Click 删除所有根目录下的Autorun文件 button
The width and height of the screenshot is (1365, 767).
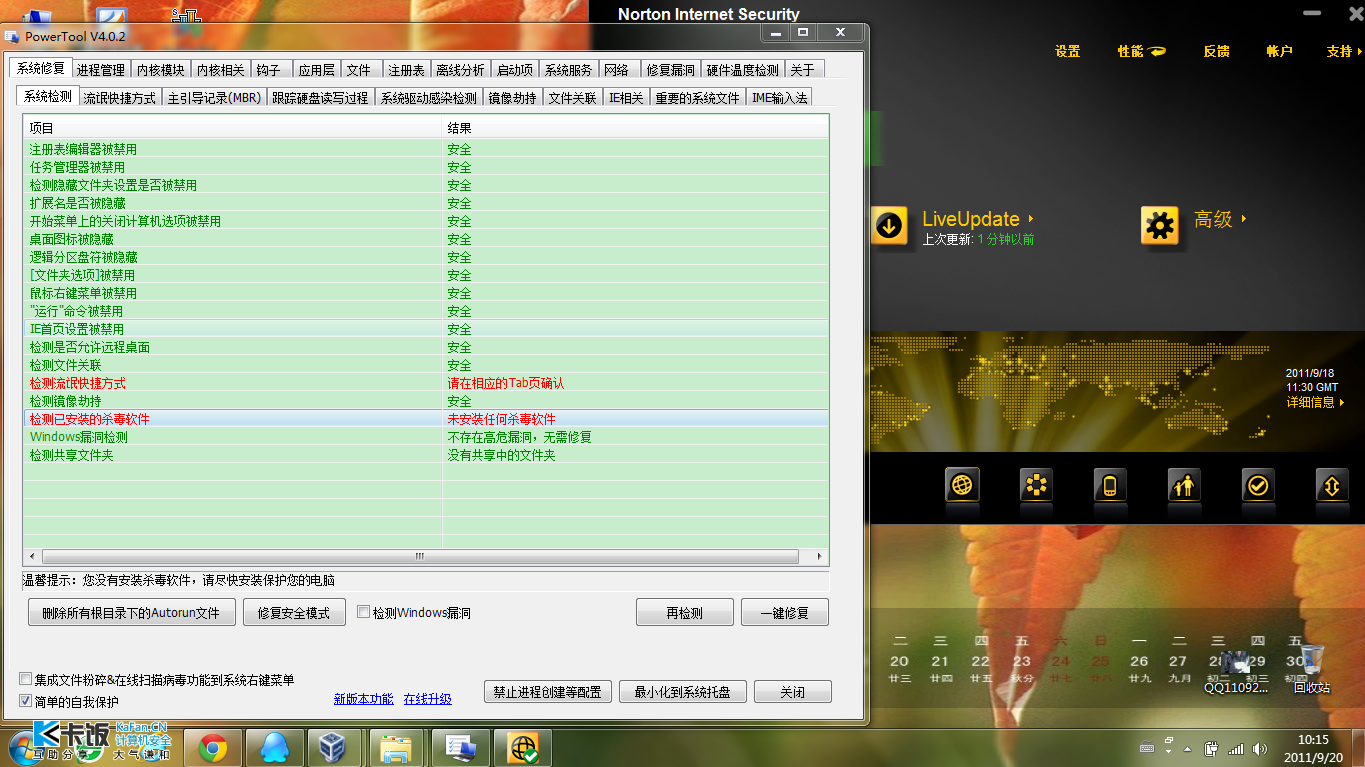(132, 613)
